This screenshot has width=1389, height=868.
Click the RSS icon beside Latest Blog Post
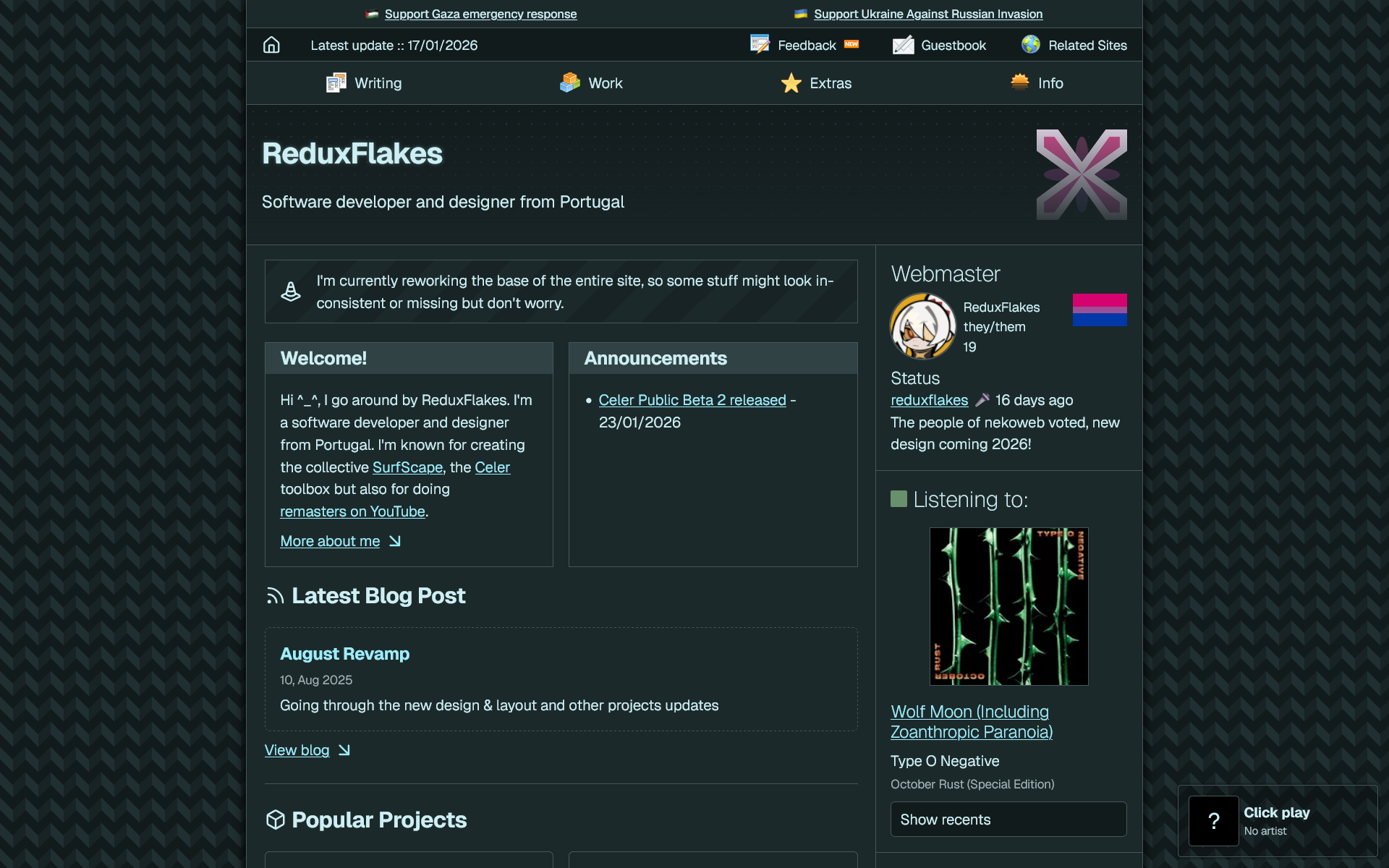pyautogui.click(x=275, y=596)
